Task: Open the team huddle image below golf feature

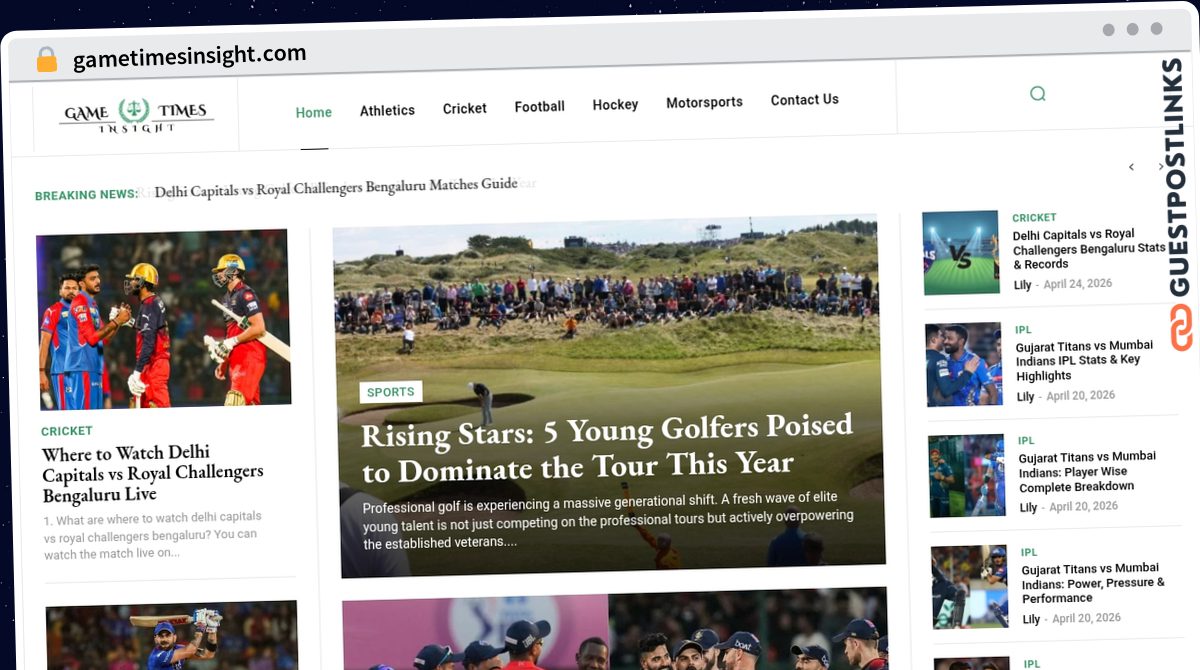Action: [615, 628]
